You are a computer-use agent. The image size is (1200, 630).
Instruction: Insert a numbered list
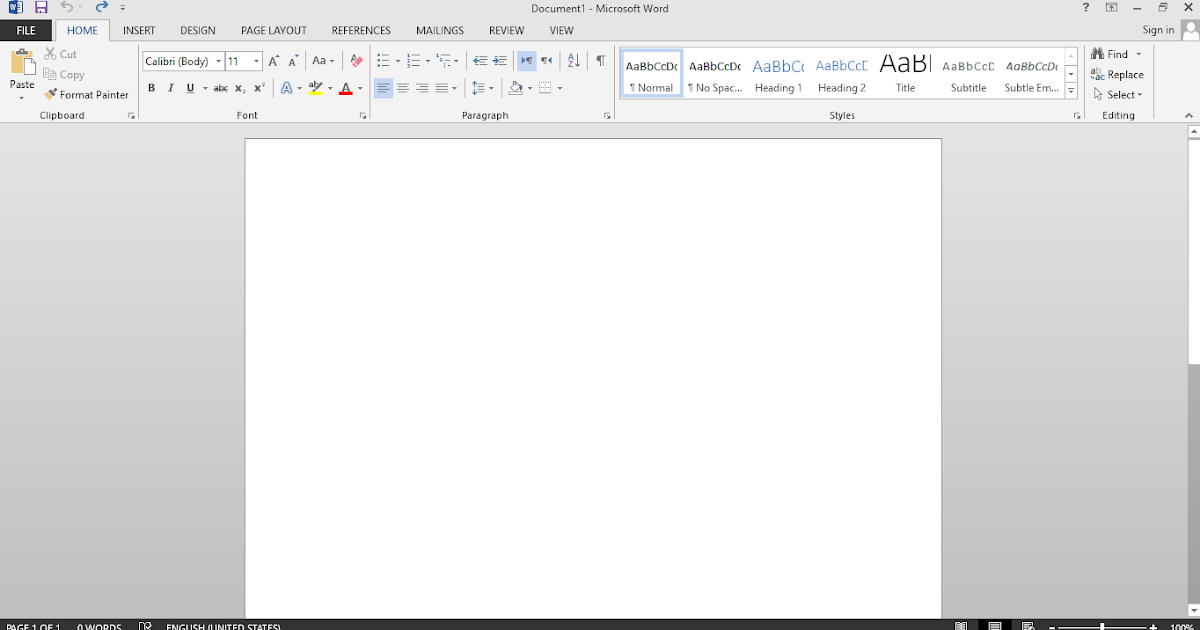[414, 61]
